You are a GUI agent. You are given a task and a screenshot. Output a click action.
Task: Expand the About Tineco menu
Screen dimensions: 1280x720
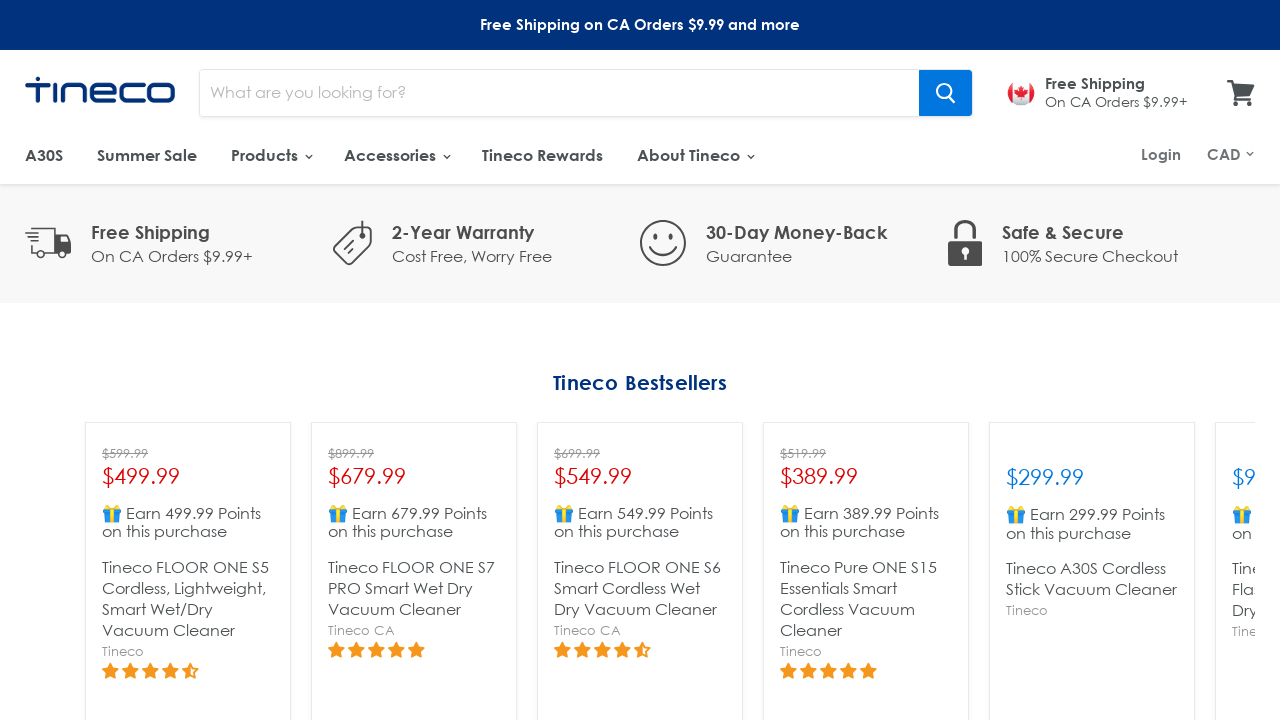695,156
